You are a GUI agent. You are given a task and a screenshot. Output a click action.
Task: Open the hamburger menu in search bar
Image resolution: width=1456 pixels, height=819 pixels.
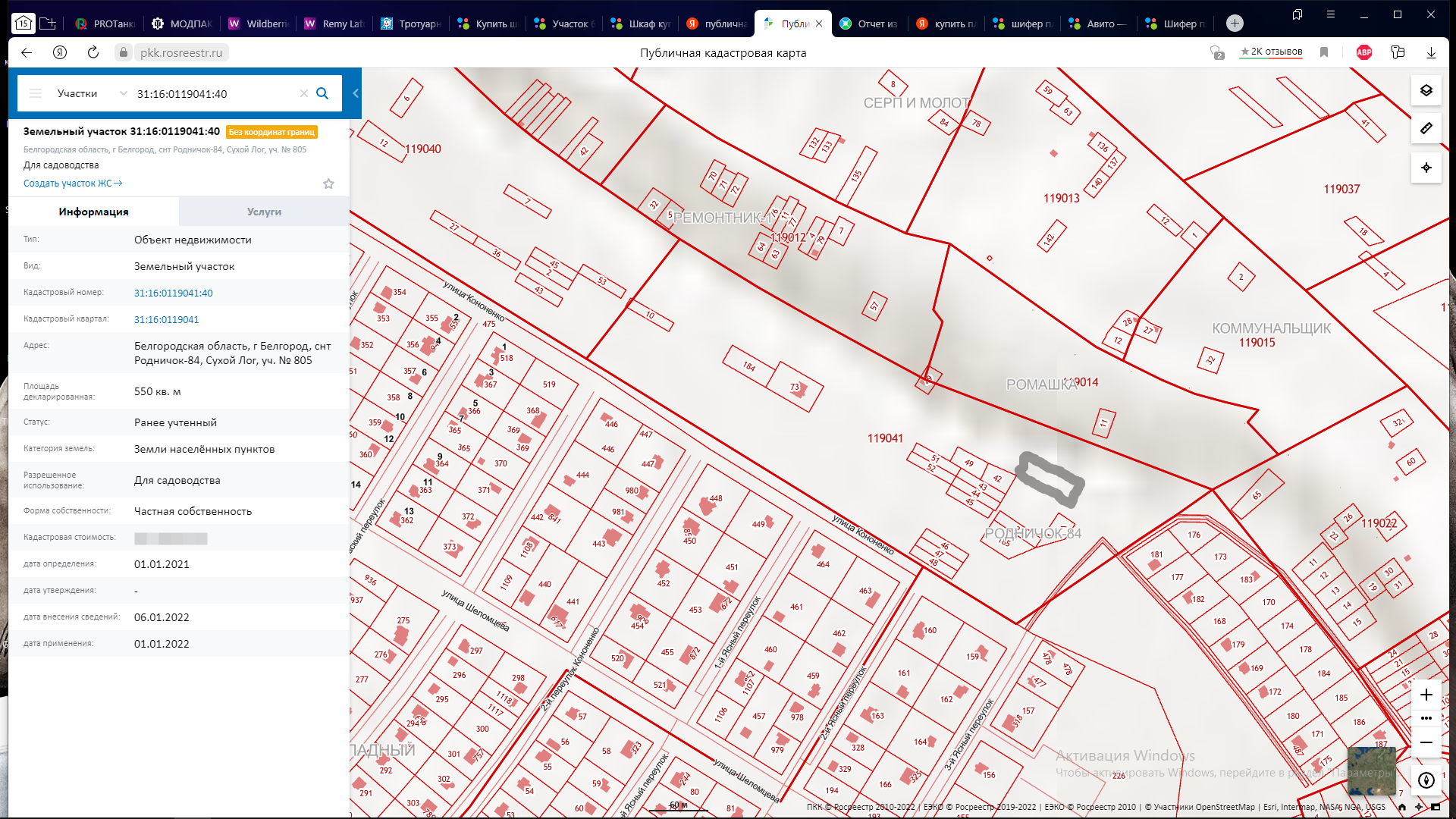36,93
